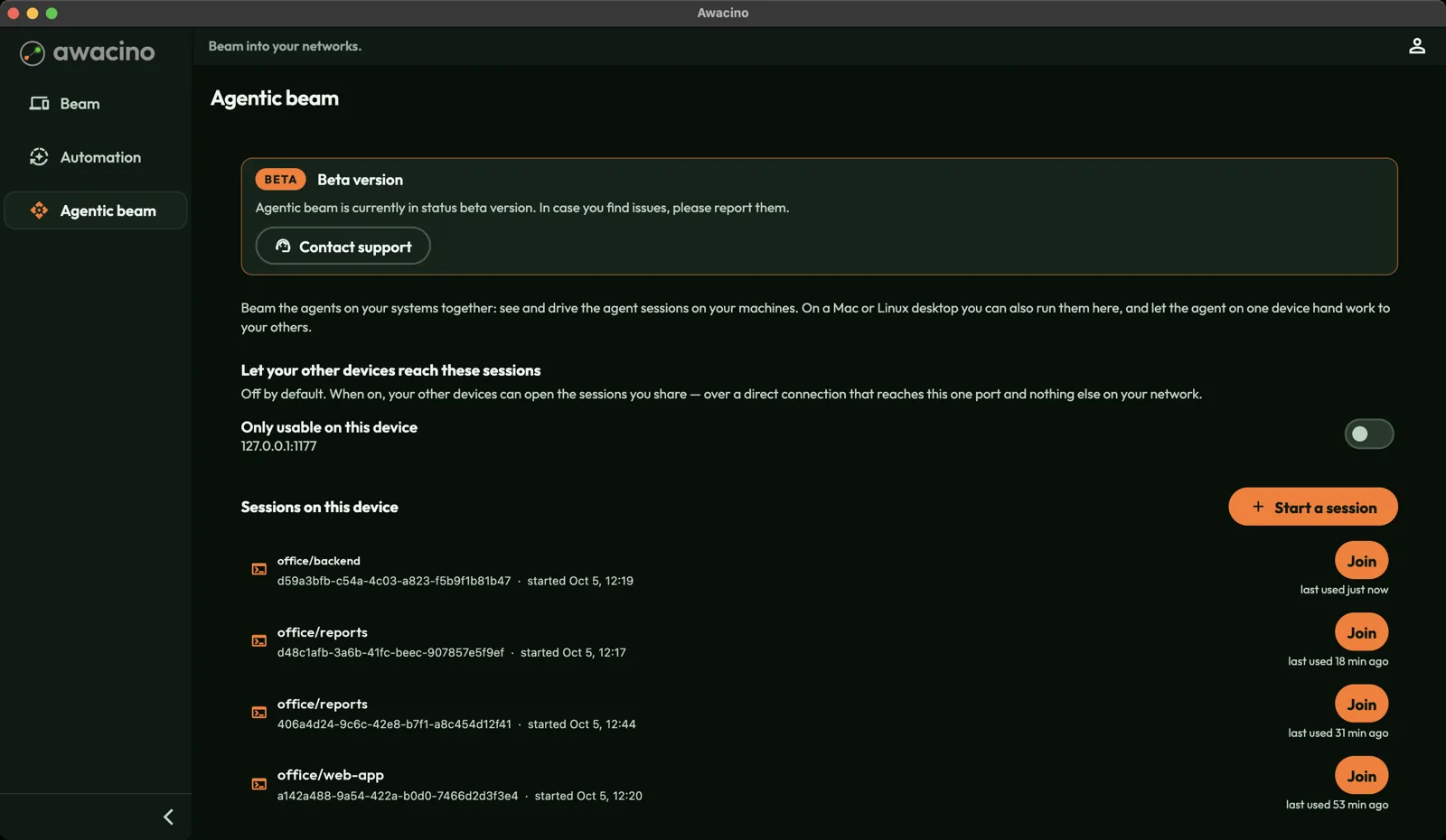Screen dimensions: 1446x840
Task: Click the headset icon in Contact support
Action: pyautogui.click(x=283, y=246)
